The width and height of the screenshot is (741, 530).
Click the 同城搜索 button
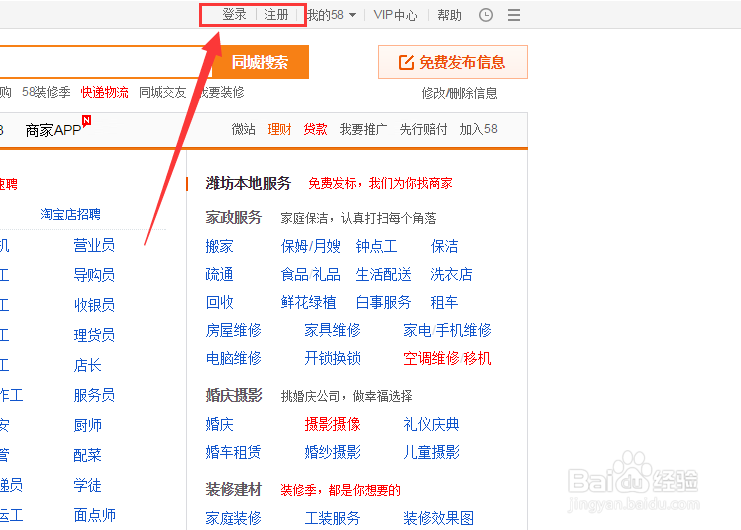pyautogui.click(x=260, y=62)
